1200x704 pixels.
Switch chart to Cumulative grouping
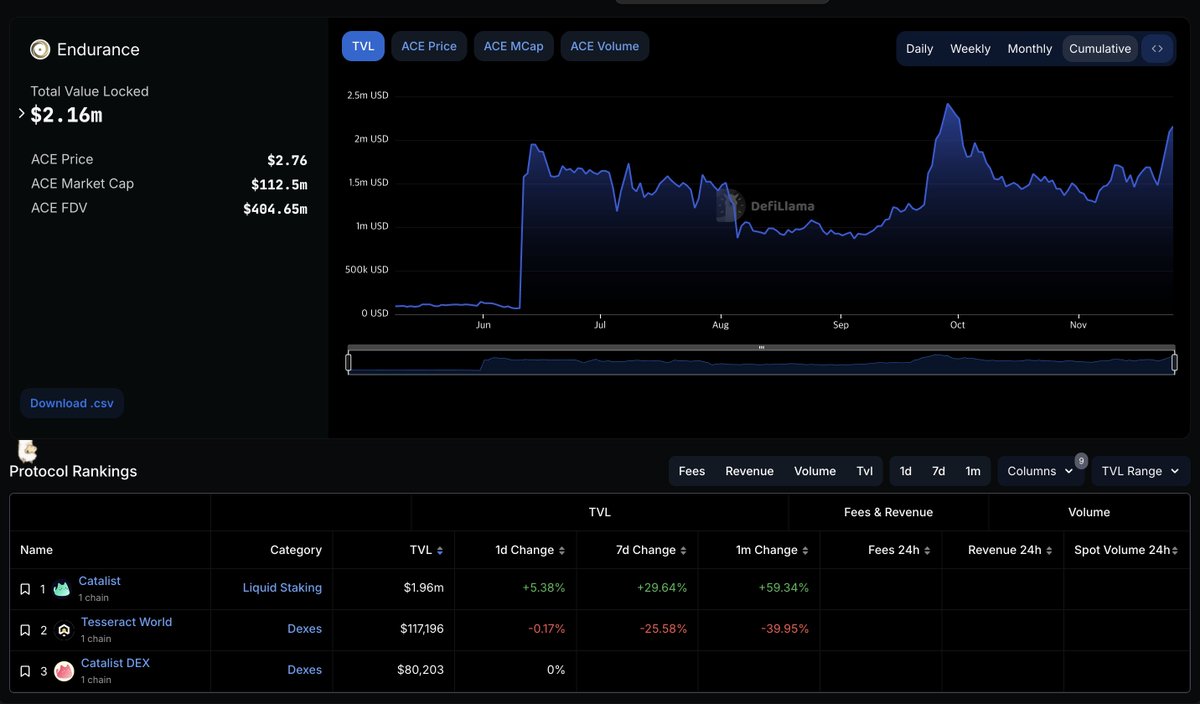coord(1100,48)
